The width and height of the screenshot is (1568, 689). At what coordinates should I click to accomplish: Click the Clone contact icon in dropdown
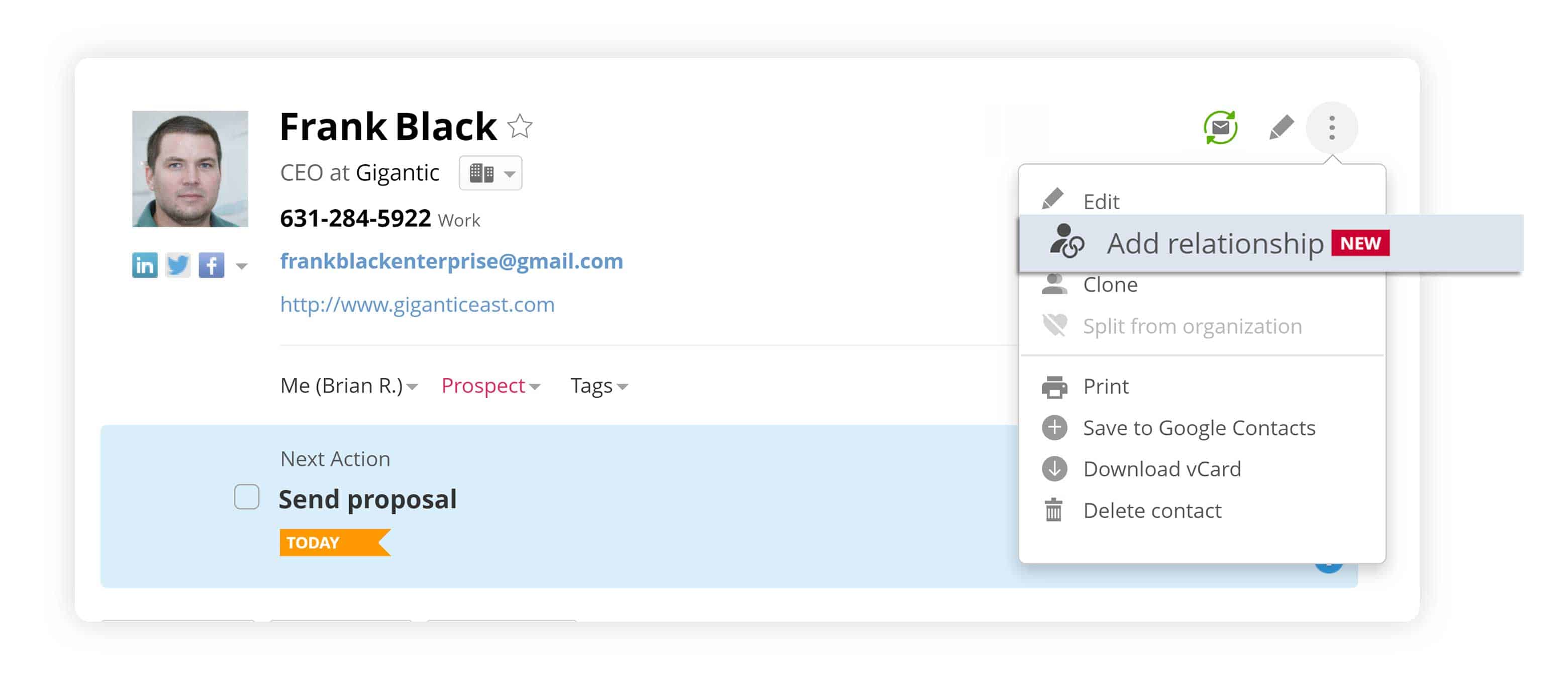(1056, 284)
